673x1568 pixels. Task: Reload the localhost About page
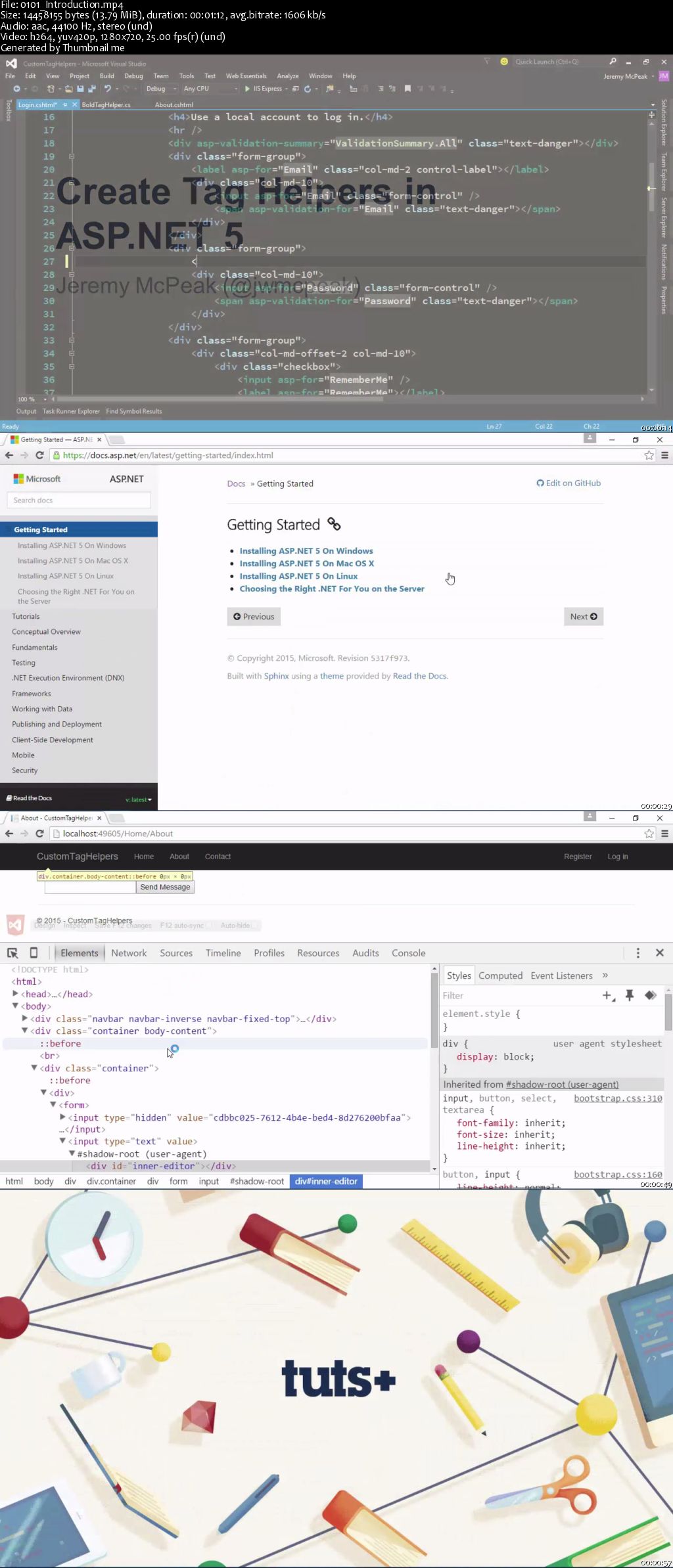(x=39, y=834)
